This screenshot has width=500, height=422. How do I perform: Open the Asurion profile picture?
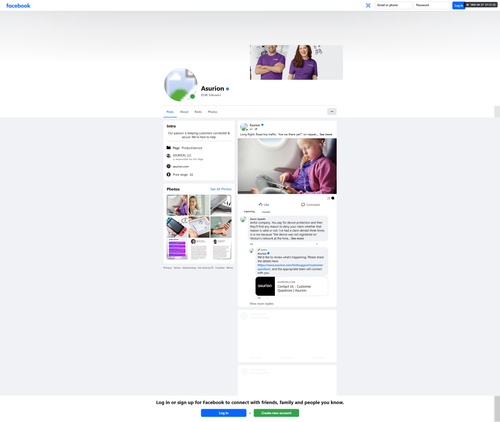pyautogui.click(x=180, y=85)
